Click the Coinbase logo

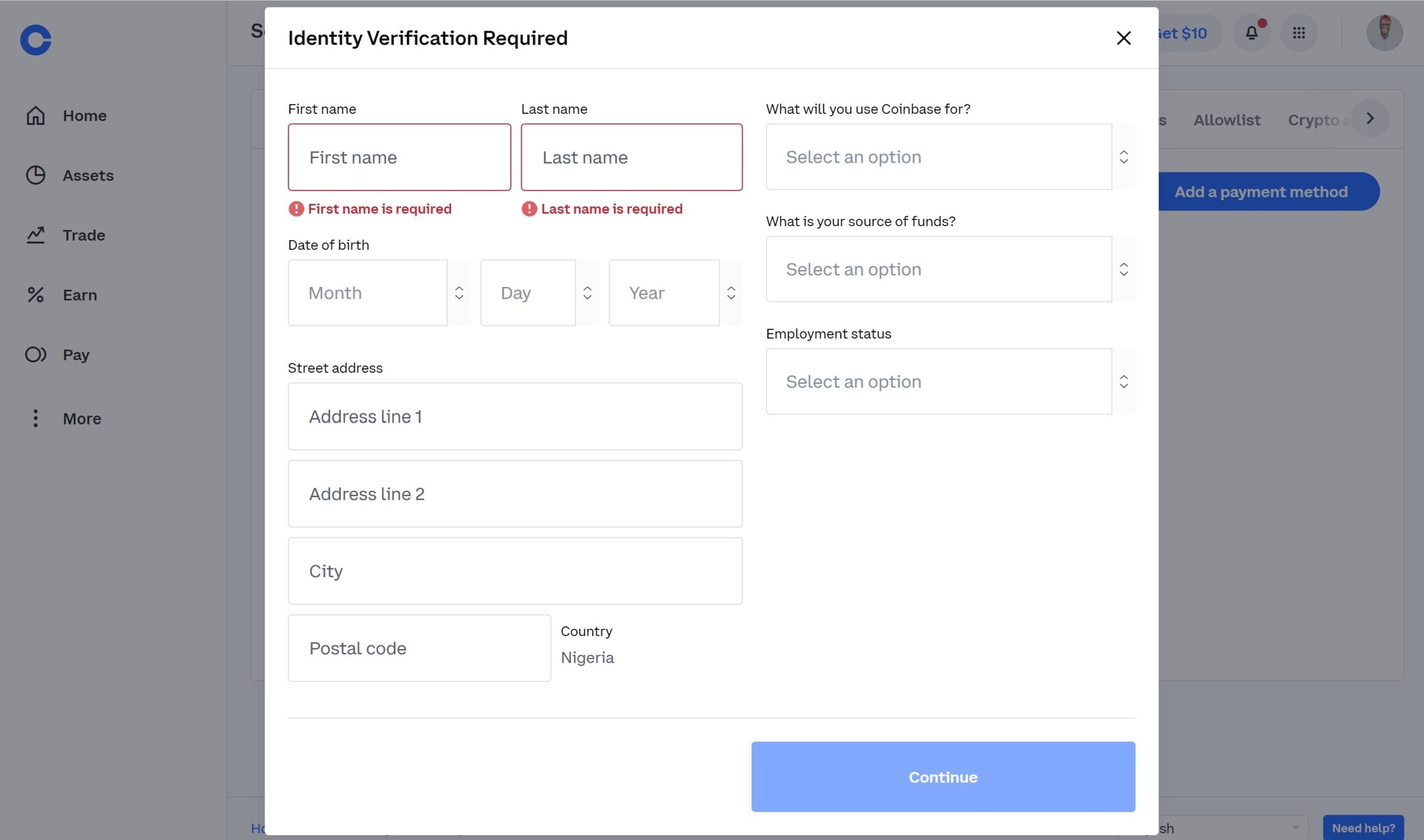click(36, 39)
